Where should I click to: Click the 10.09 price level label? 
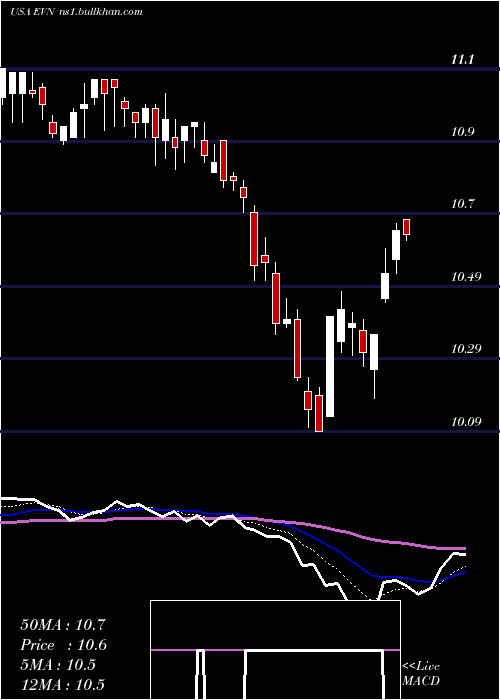coord(466,421)
